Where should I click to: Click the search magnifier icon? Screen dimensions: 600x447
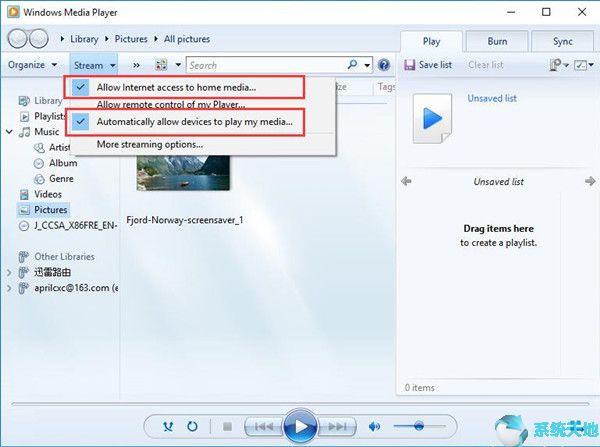pos(352,65)
